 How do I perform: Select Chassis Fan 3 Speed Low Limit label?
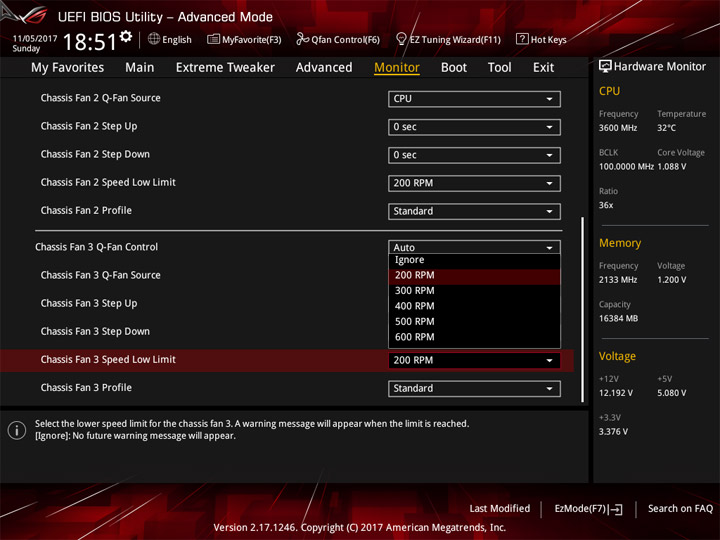tap(108, 360)
